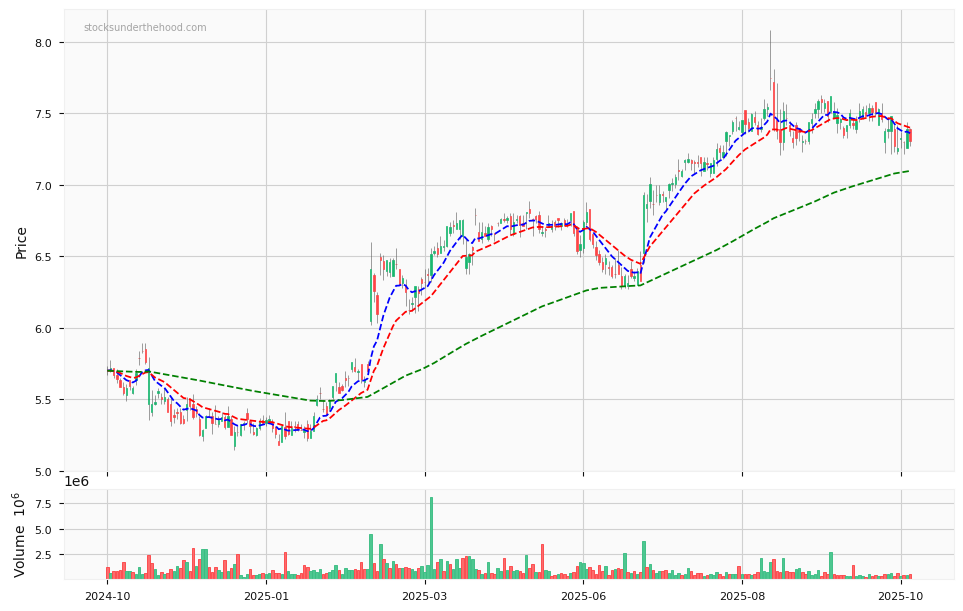
Task: Click the 2025-08 date axis label
Action: click(742, 596)
